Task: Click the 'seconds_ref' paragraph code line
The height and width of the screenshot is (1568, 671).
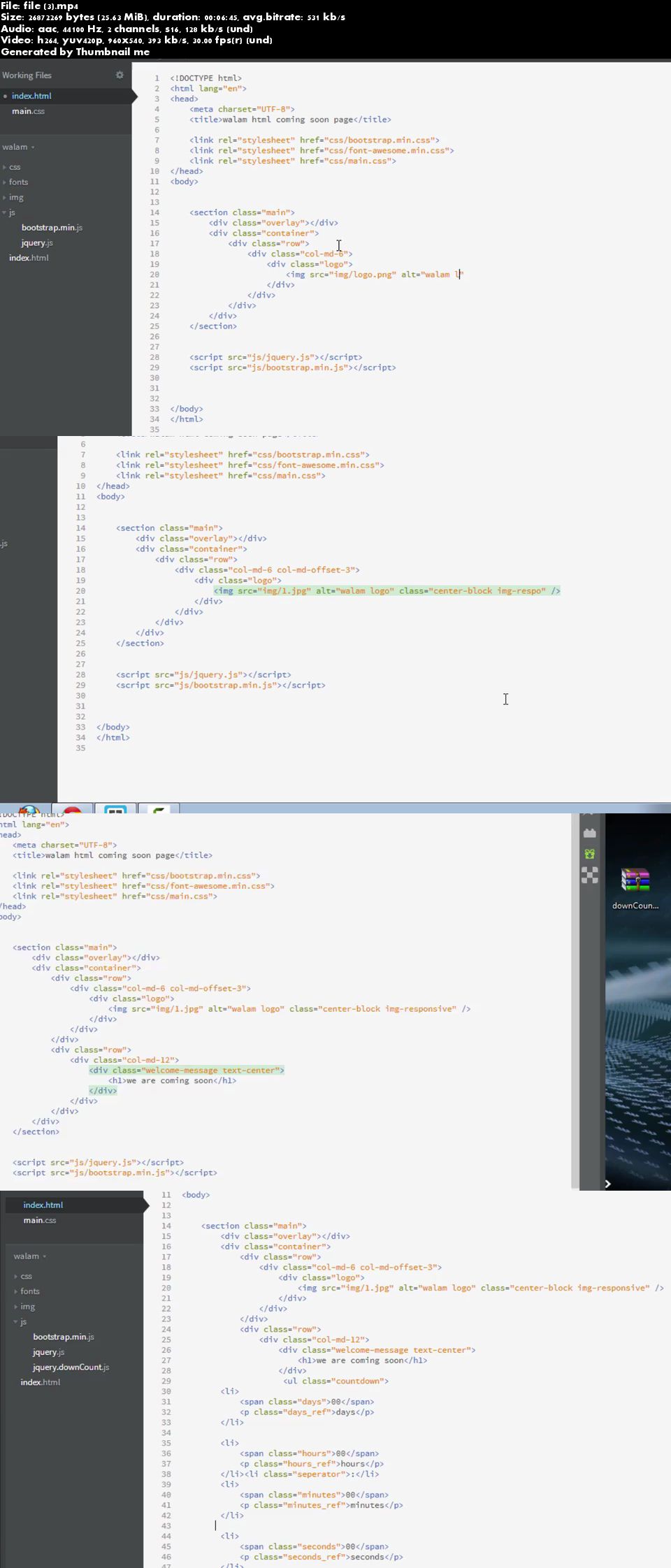Action: pyautogui.click(x=322, y=1557)
